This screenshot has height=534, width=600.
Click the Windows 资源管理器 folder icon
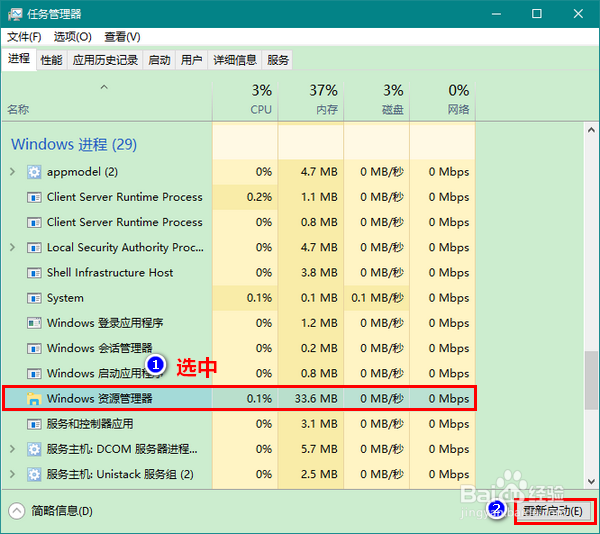(34, 399)
